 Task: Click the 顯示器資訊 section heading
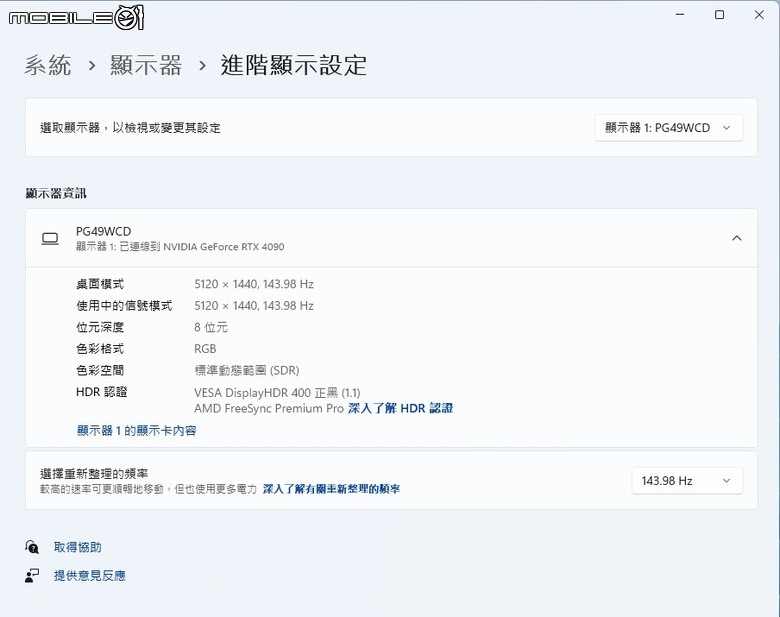[x=56, y=194]
